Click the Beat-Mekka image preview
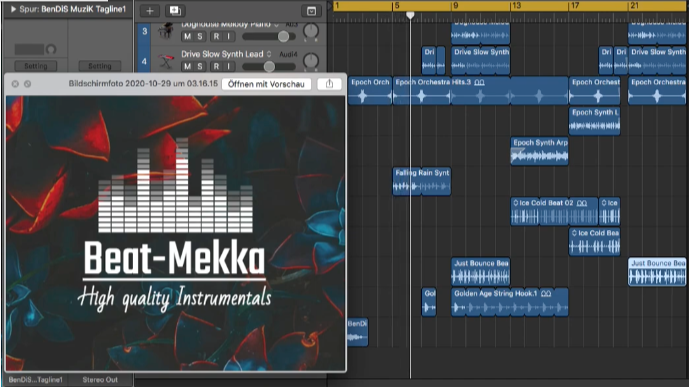Image resolution: width=689 pixels, height=387 pixels. (175, 233)
